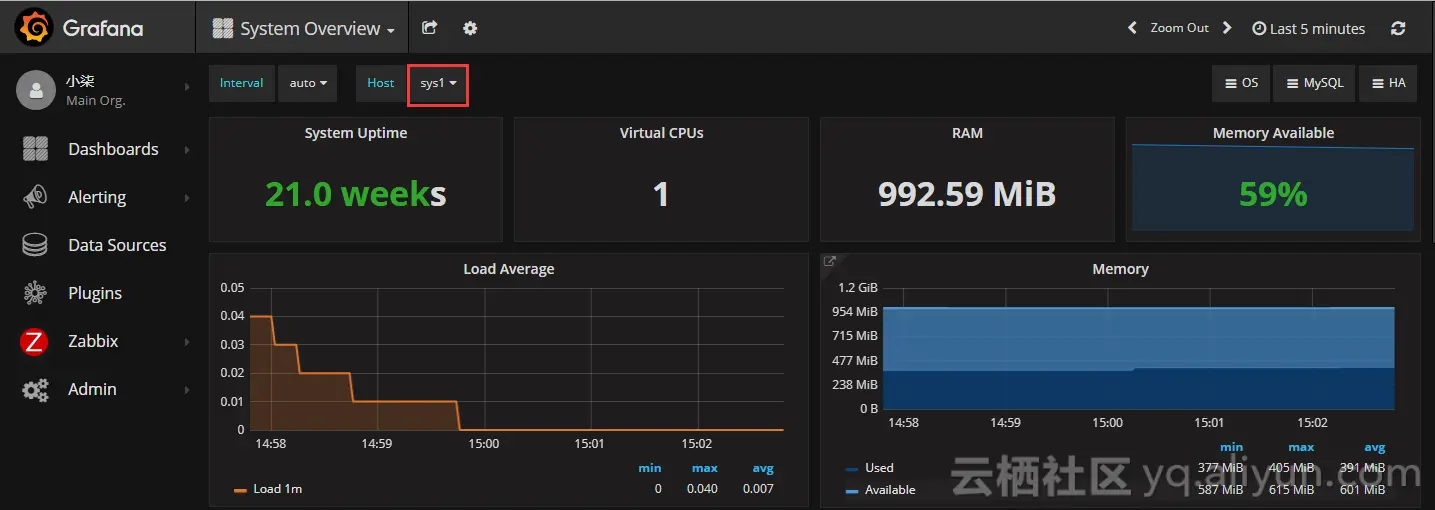This screenshot has height=510, width=1435.
Task: Click the 21.0 weeks uptime value
Action: (356, 194)
